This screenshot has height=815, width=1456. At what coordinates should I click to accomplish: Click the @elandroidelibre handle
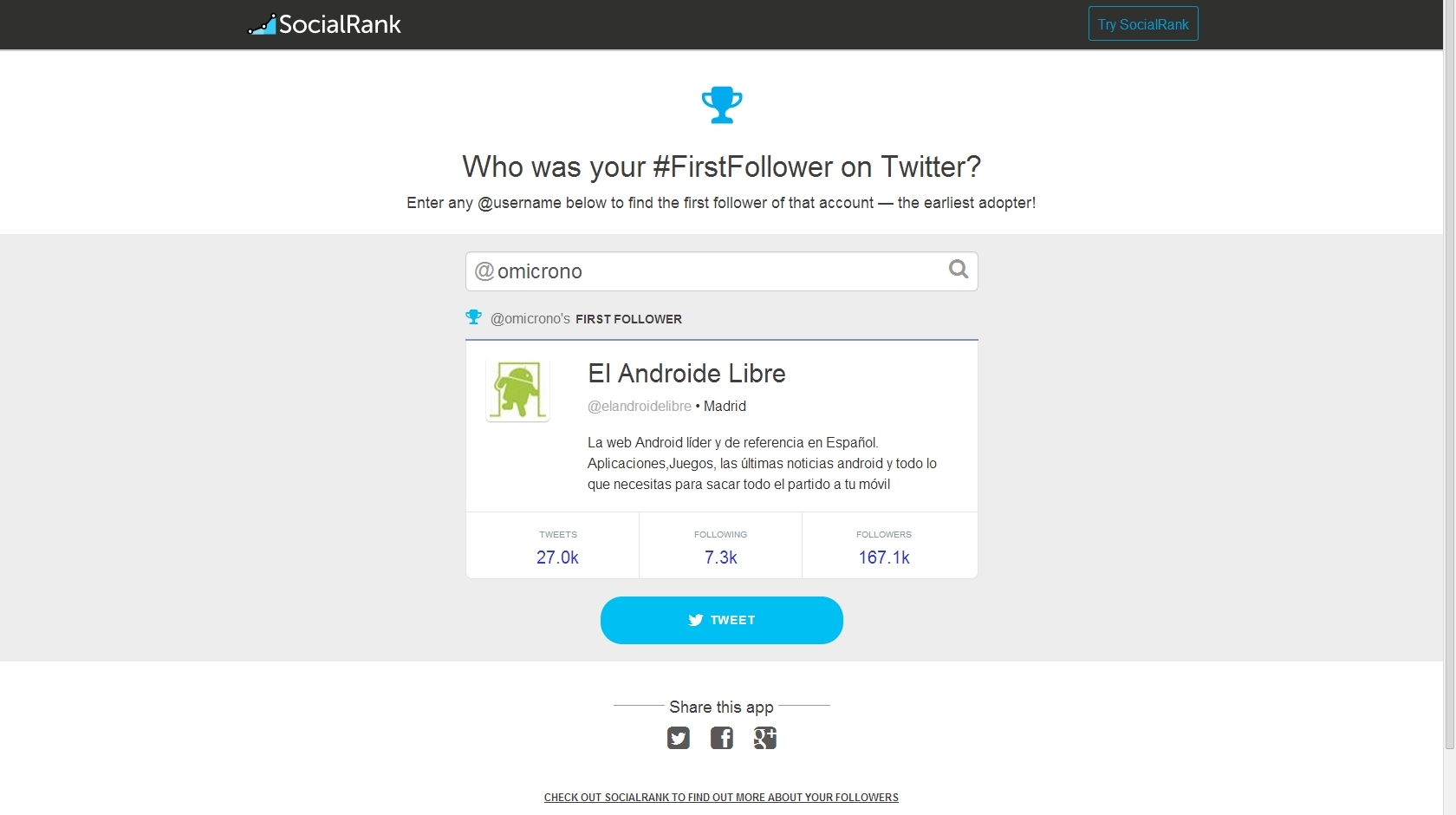pos(640,406)
